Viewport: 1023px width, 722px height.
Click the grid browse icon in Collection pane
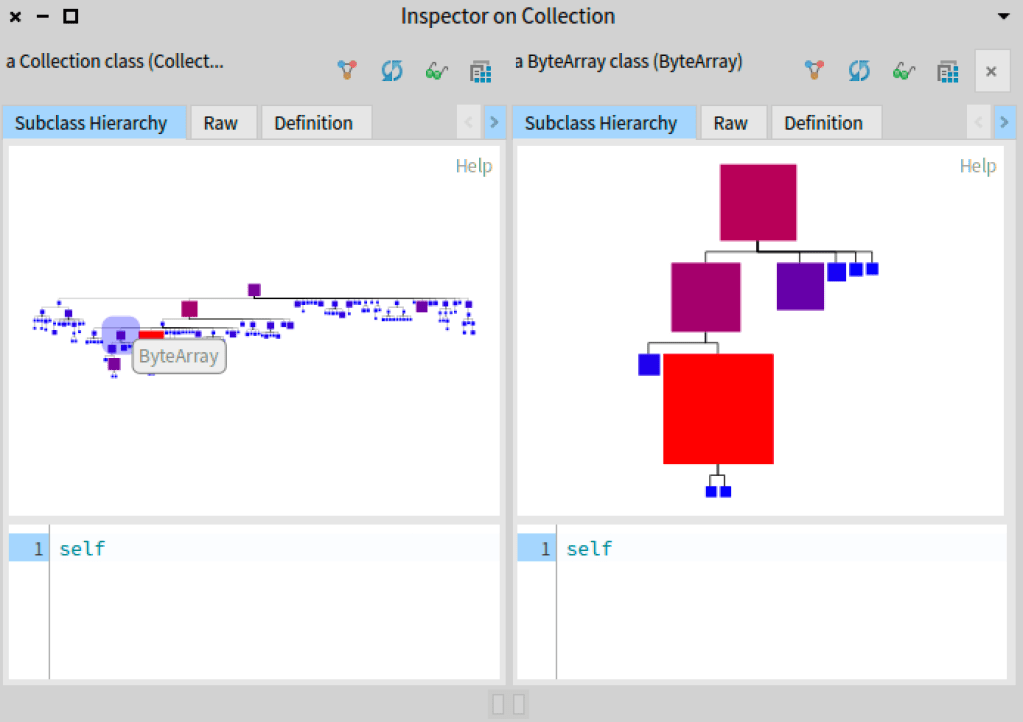tap(480, 71)
